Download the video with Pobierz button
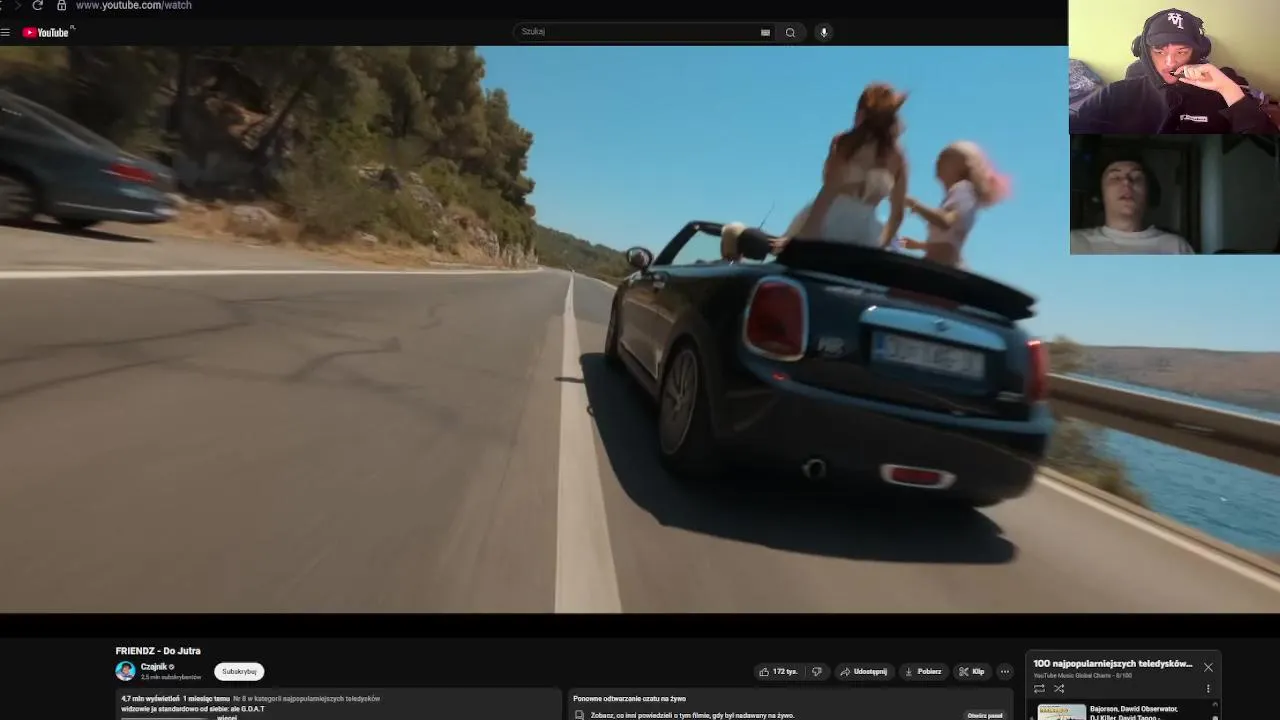The height and width of the screenshot is (720, 1280). pos(923,672)
